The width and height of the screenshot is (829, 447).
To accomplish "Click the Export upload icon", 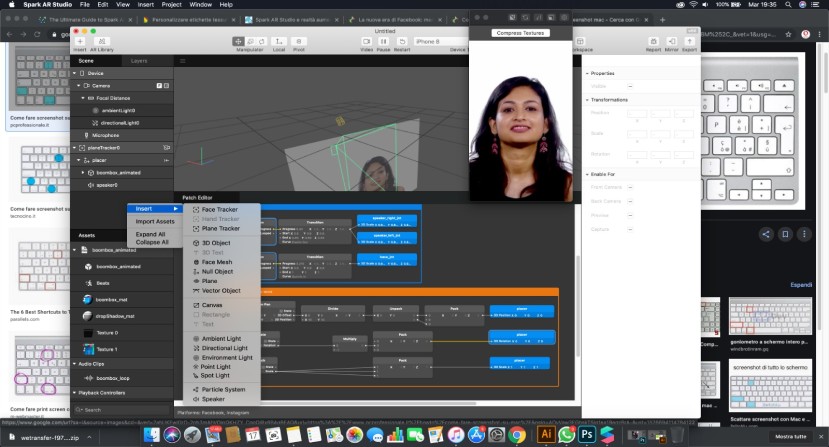I will point(689,41).
